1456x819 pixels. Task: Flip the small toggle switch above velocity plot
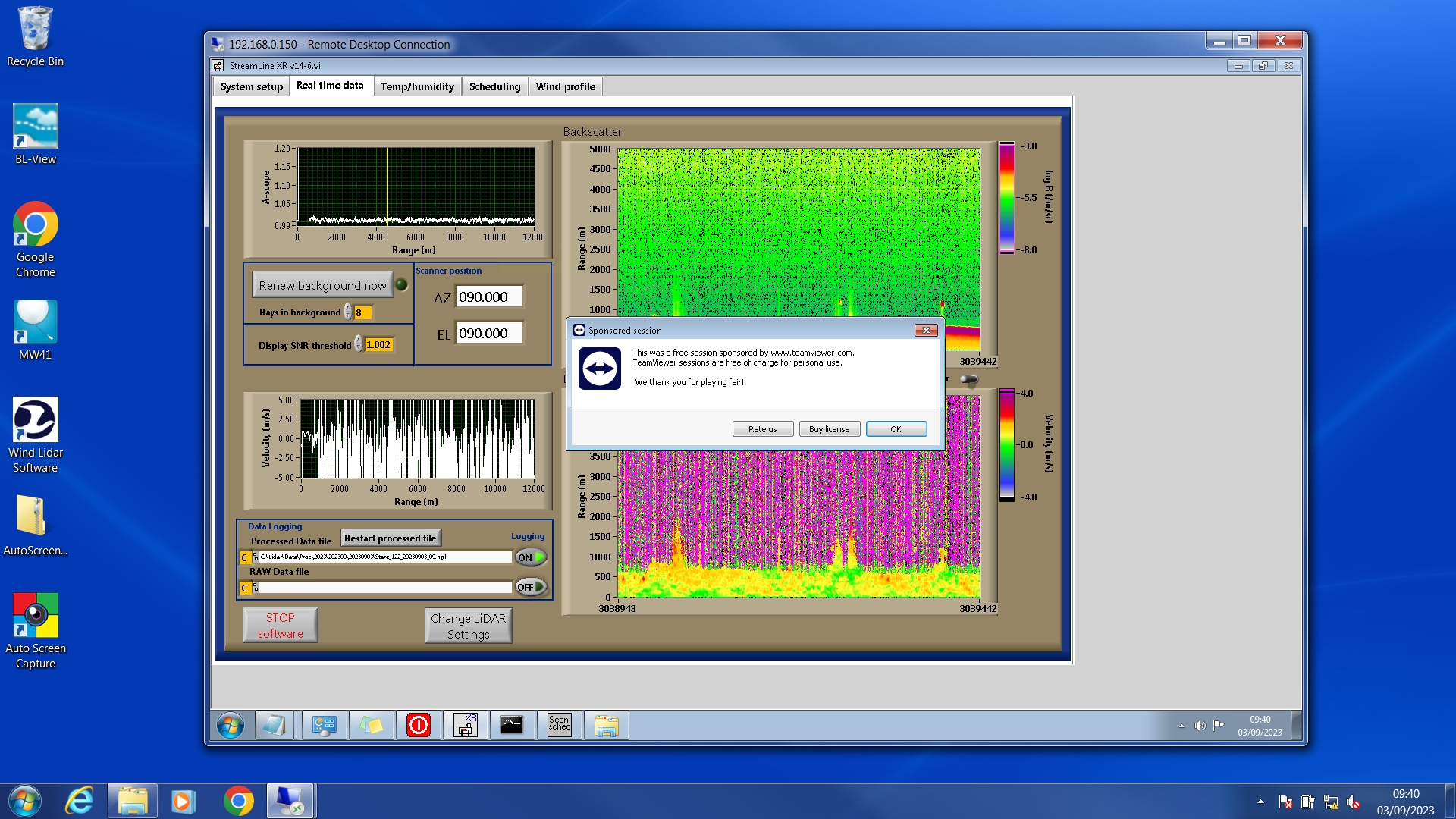pyautogui.click(x=968, y=379)
